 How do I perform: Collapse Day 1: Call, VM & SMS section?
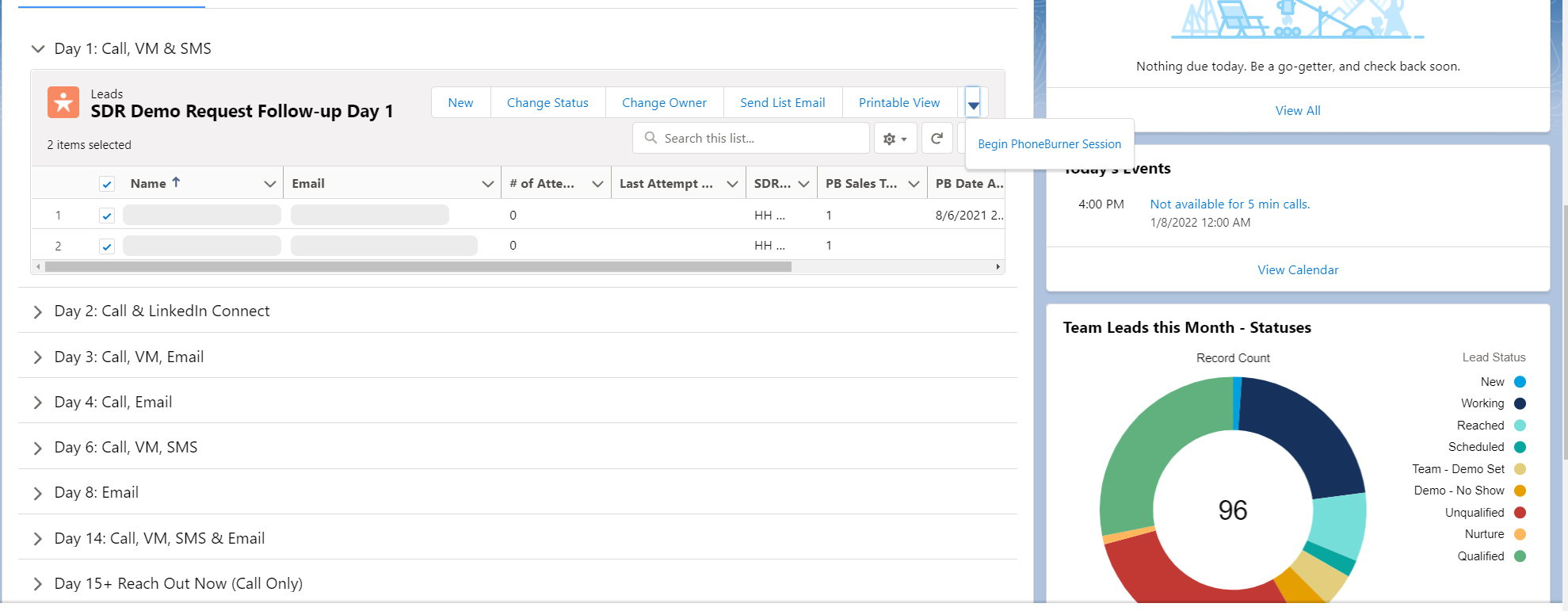tap(37, 49)
